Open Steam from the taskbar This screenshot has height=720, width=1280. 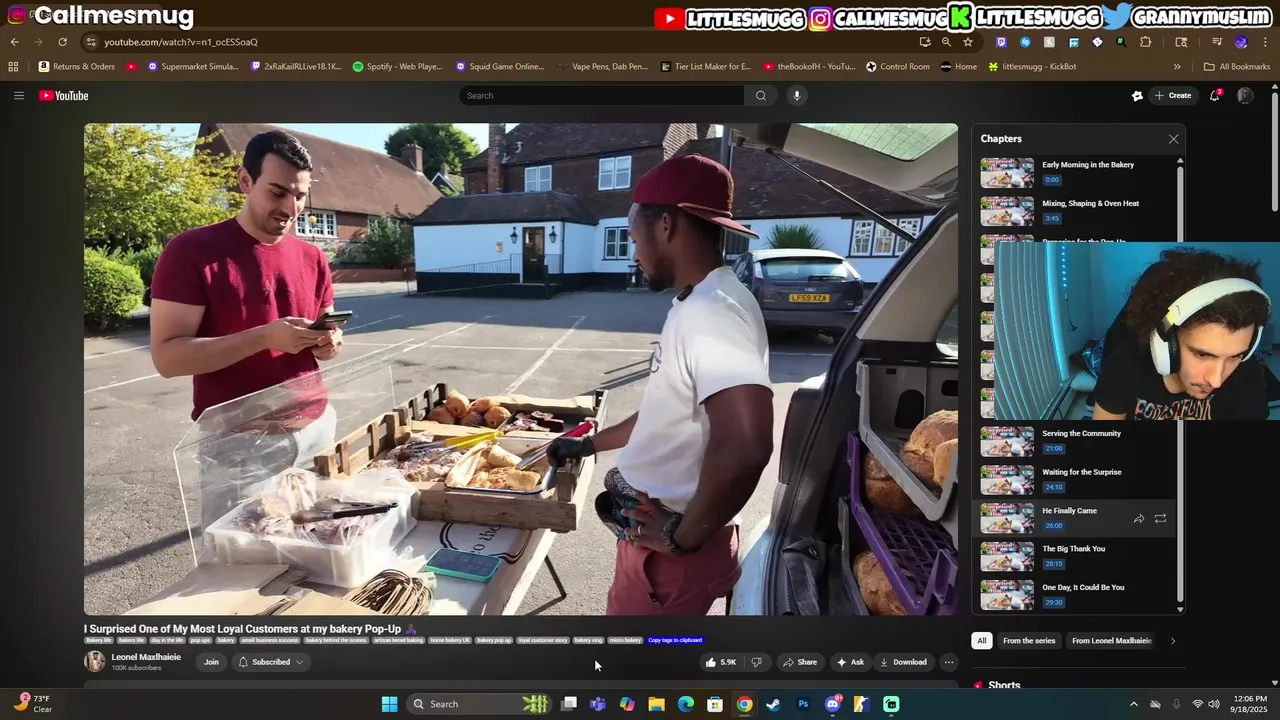pos(773,704)
